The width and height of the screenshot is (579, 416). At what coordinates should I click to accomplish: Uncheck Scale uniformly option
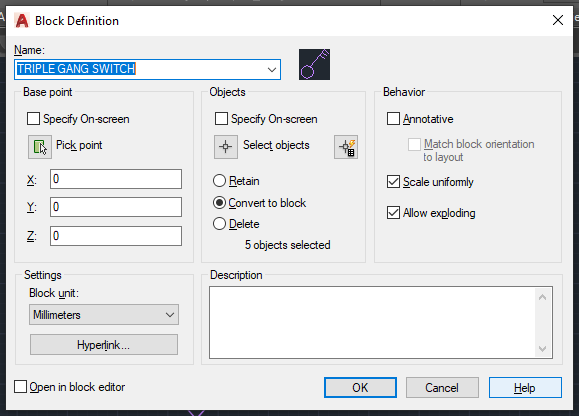pos(393,182)
